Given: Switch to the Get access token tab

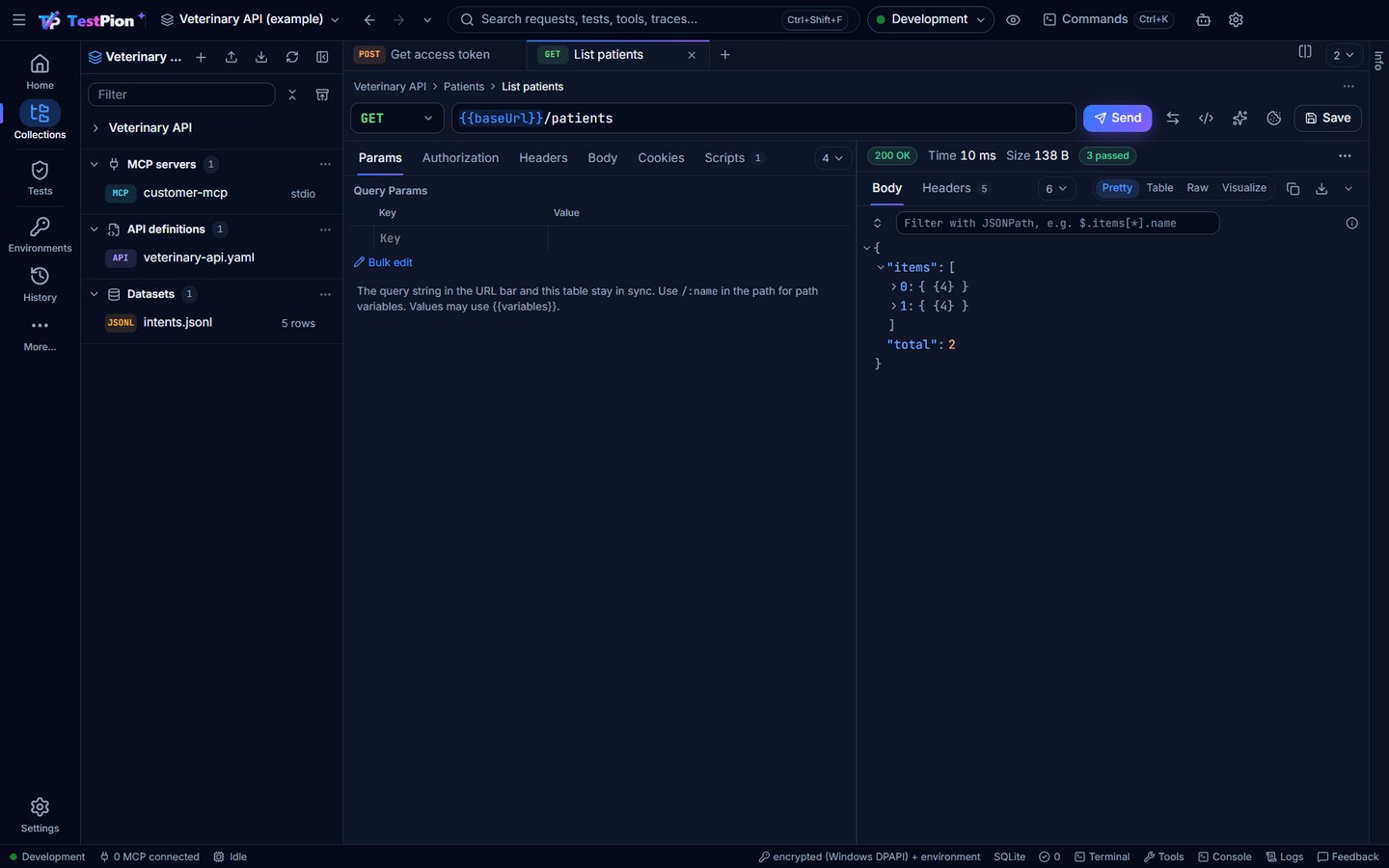Looking at the screenshot, I should coord(434,55).
